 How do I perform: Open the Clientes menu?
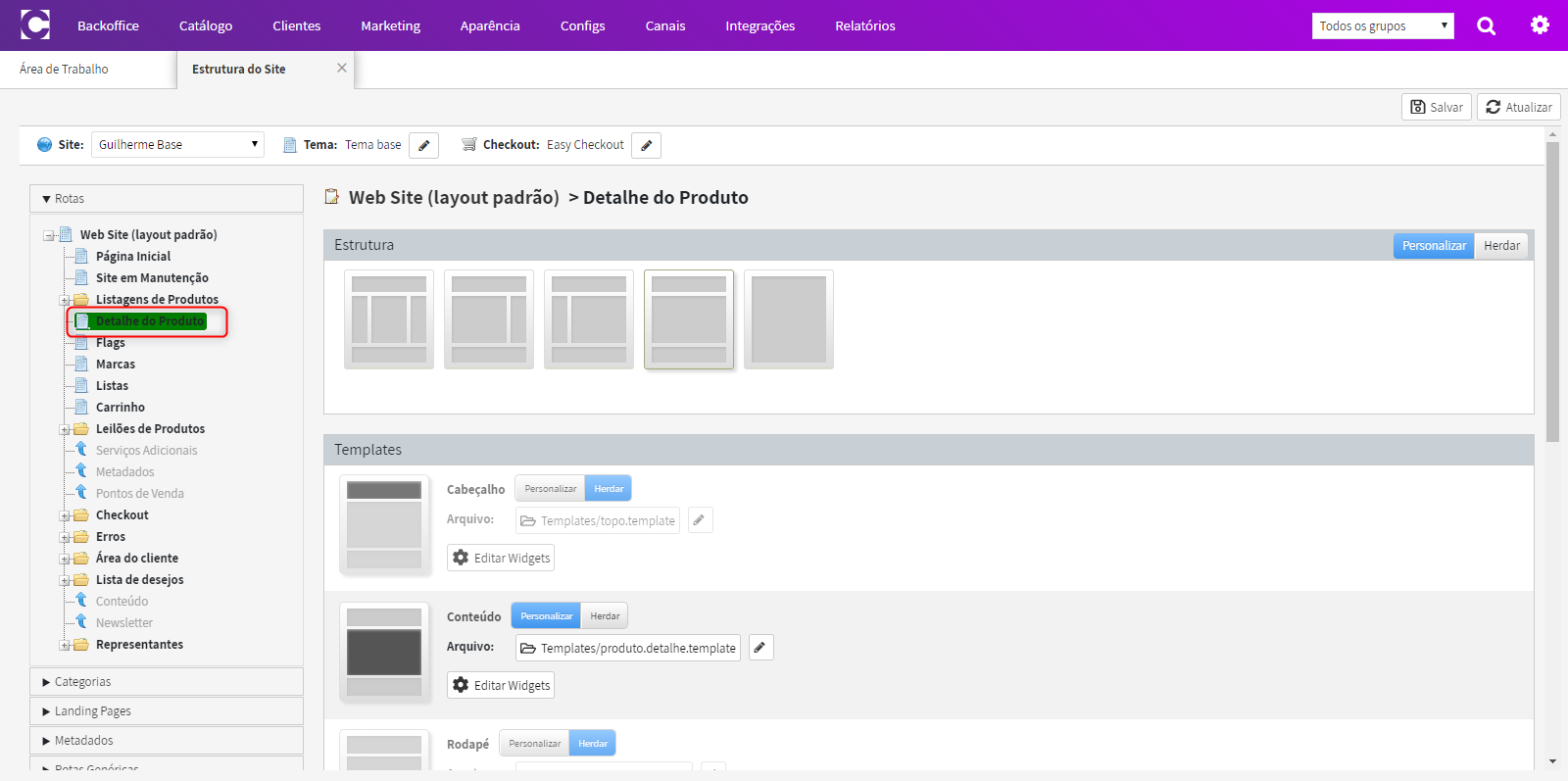pos(297,25)
